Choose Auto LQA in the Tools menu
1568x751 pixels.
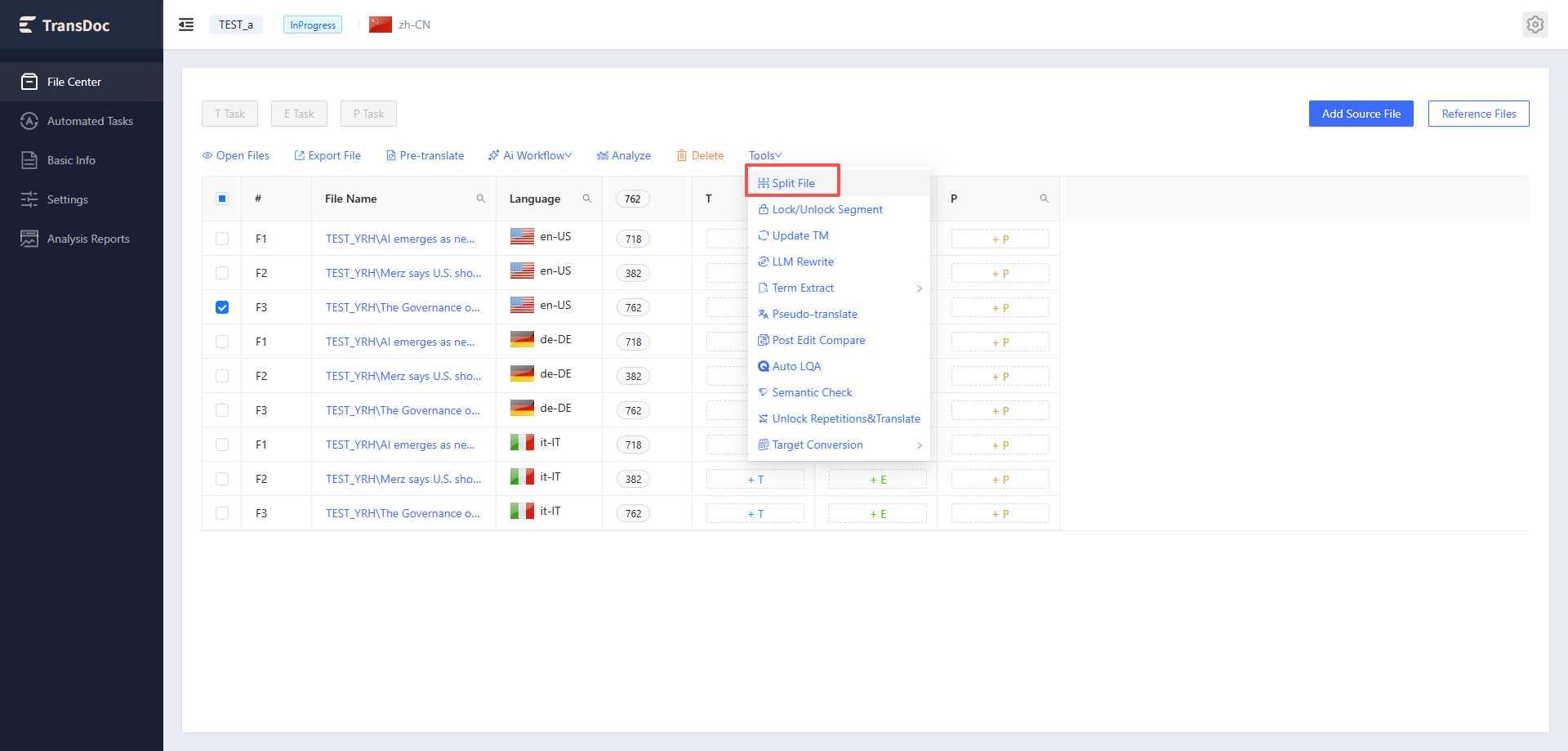click(839, 366)
